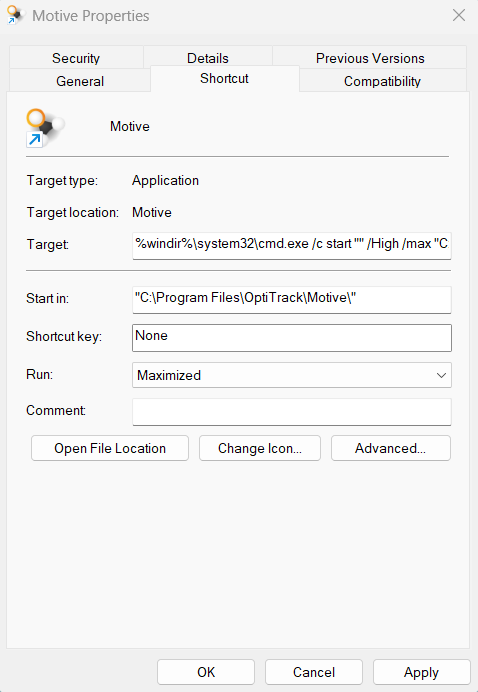Expand the Run dropdown arrow
This screenshot has height=692, width=478.
coord(441,376)
